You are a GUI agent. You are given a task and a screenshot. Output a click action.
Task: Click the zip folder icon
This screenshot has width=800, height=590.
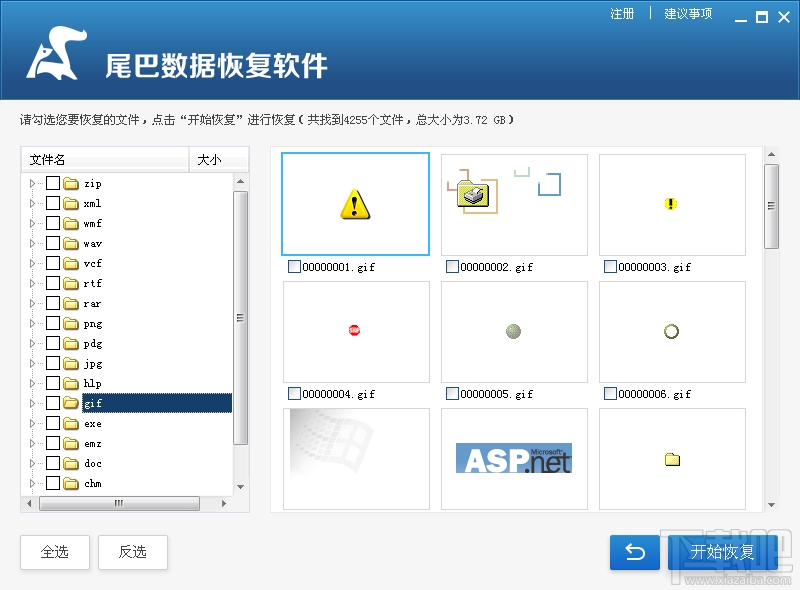[x=71, y=183]
